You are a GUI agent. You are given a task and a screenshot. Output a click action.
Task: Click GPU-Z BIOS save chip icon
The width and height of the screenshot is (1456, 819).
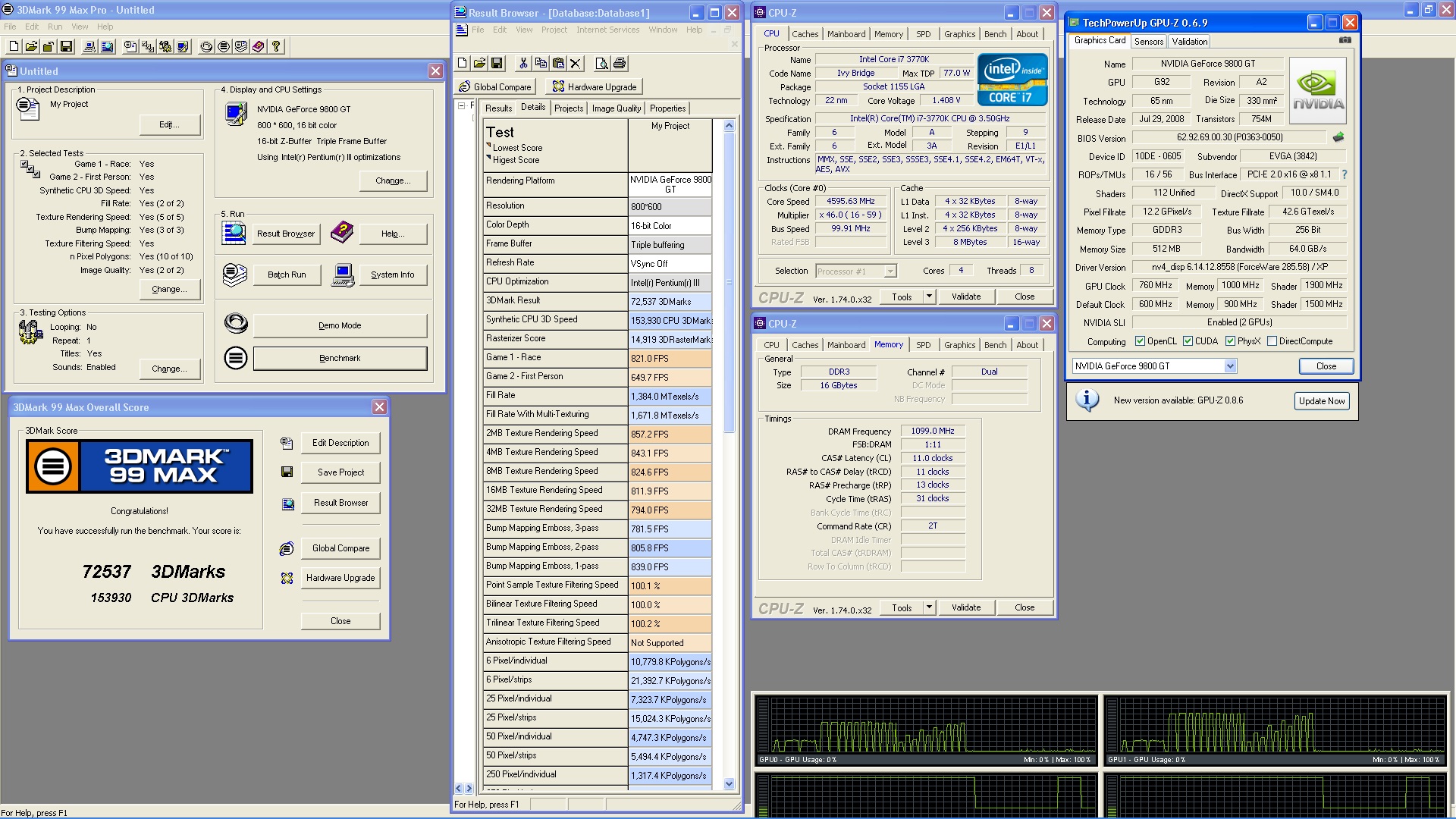tap(1338, 137)
